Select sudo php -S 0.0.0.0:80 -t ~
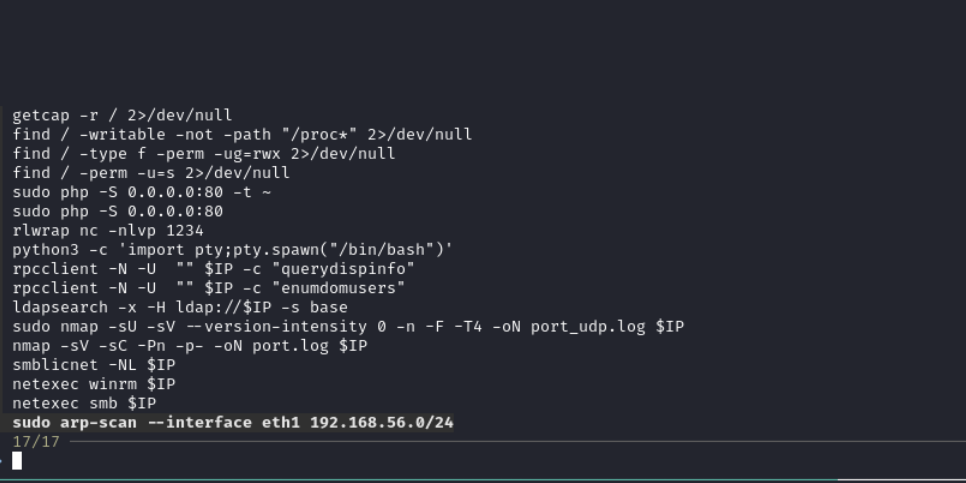The height and width of the screenshot is (483, 966). pos(142,192)
